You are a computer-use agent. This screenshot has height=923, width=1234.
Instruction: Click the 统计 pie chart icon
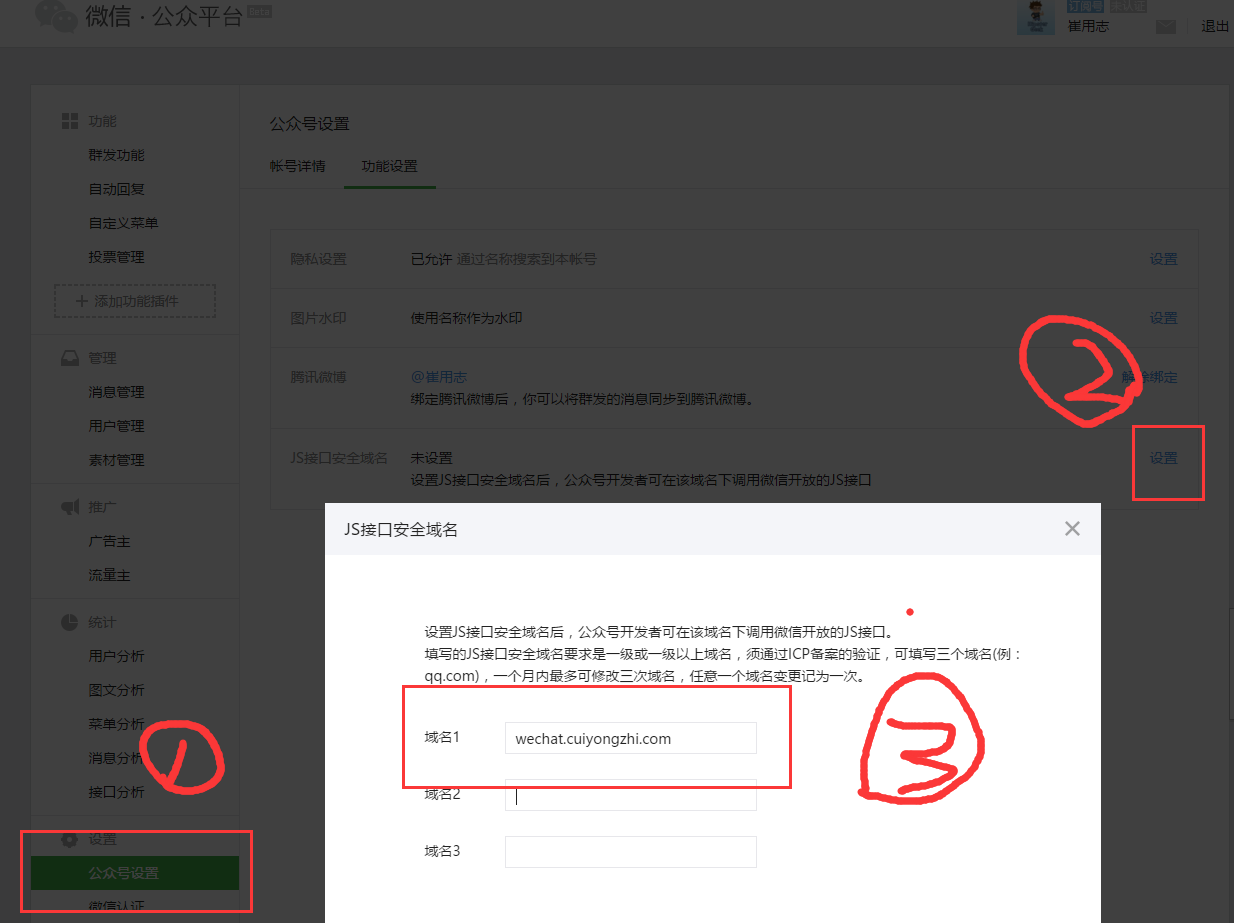click(70, 622)
